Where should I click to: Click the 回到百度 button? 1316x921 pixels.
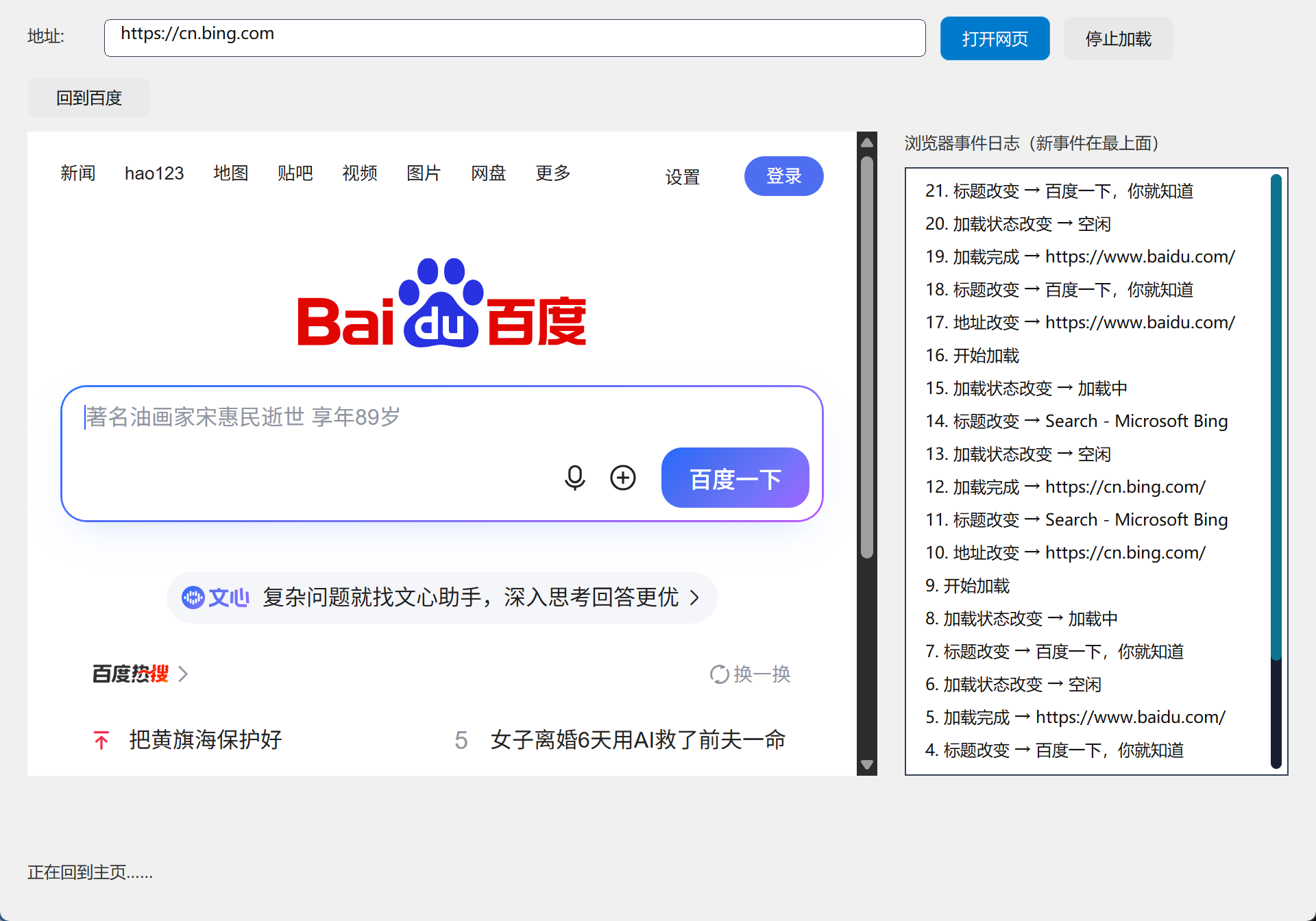pos(88,97)
